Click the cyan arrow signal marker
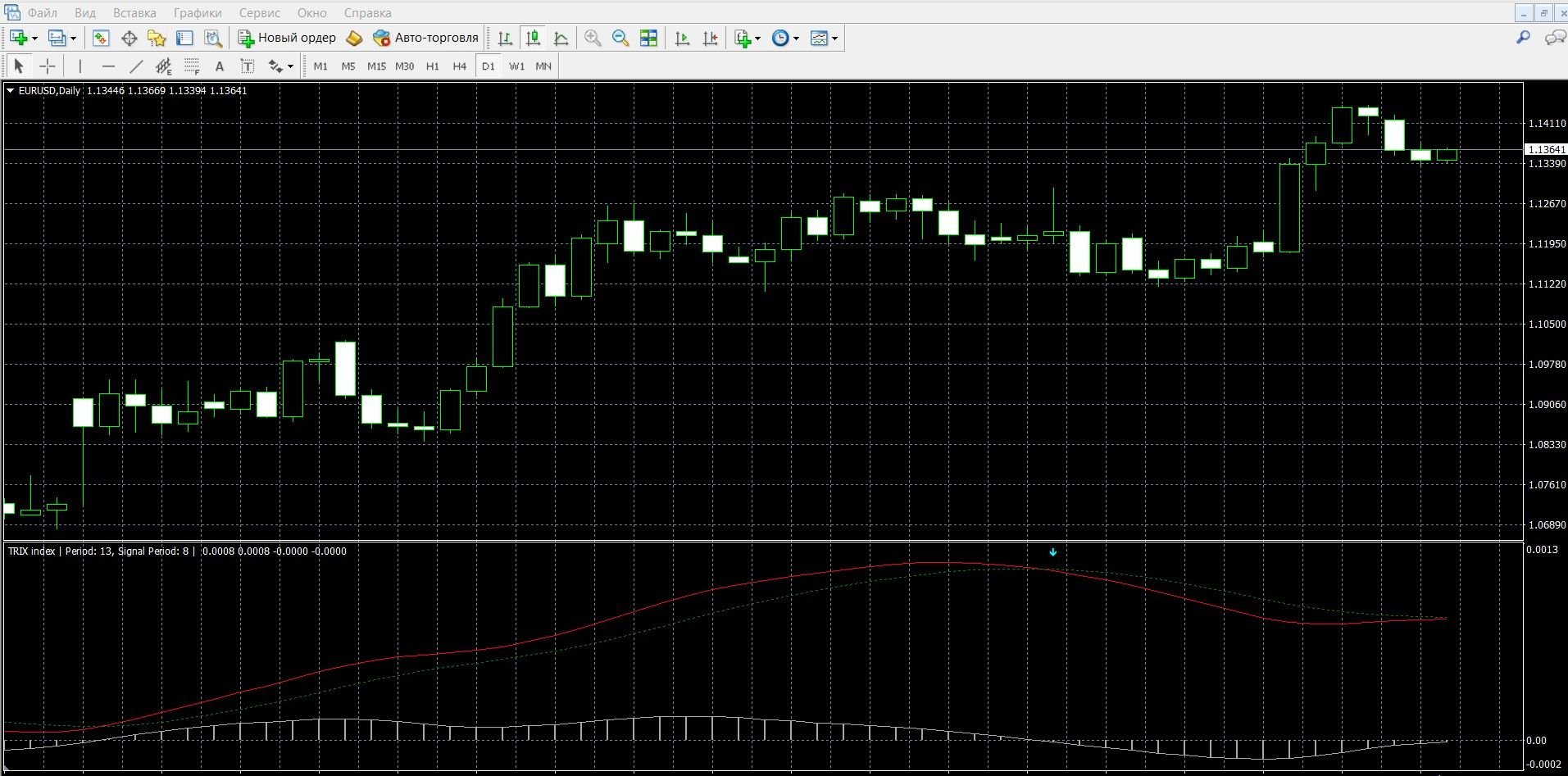This screenshot has width=1568, height=776. pyautogui.click(x=1053, y=552)
